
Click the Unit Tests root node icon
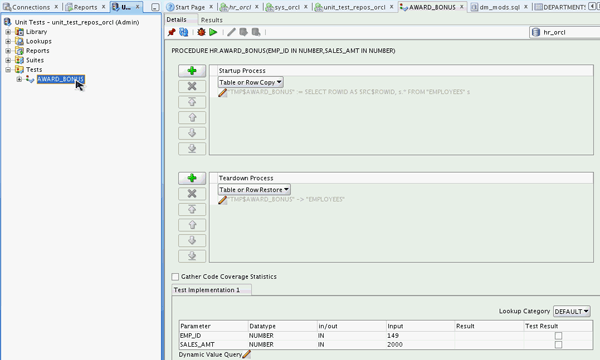click(x=7, y=22)
